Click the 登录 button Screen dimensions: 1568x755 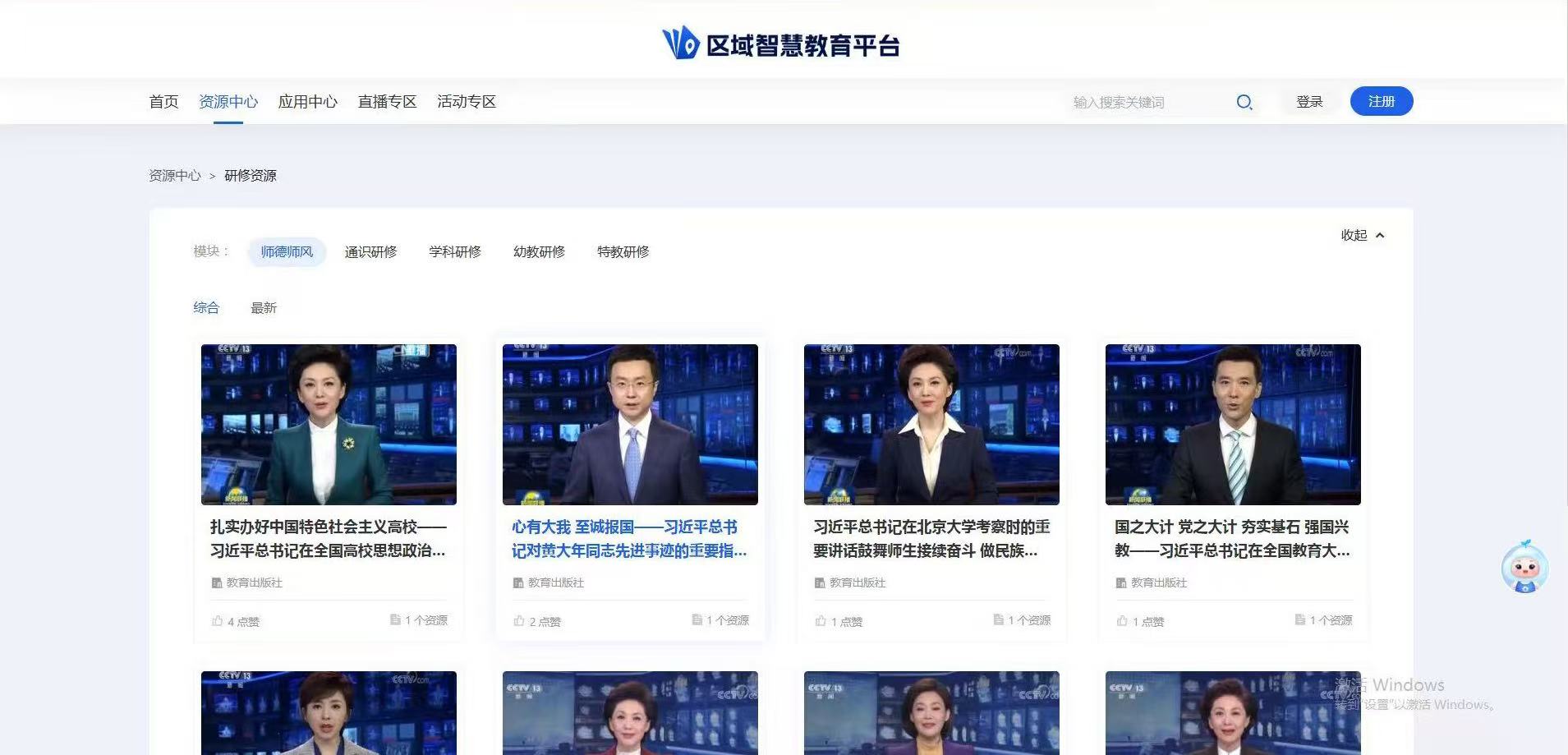tap(1309, 102)
